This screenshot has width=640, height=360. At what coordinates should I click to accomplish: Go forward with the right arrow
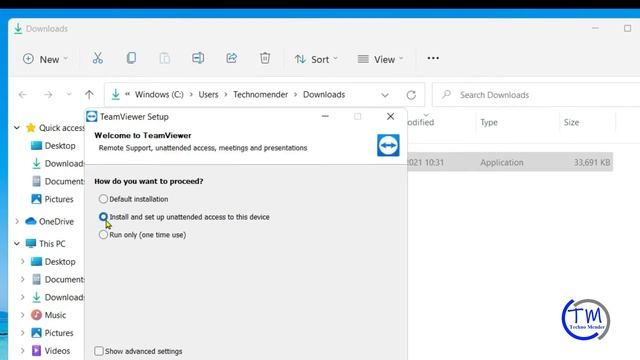(x=48, y=95)
